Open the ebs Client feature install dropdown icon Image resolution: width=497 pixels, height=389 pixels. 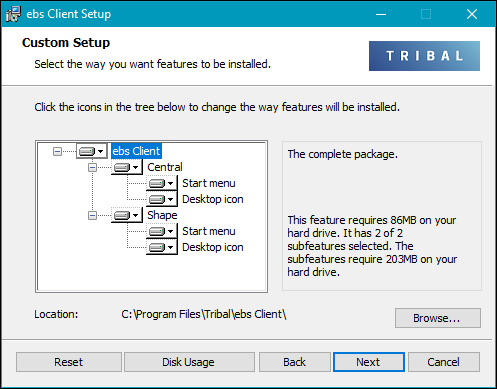pos(92,151)
